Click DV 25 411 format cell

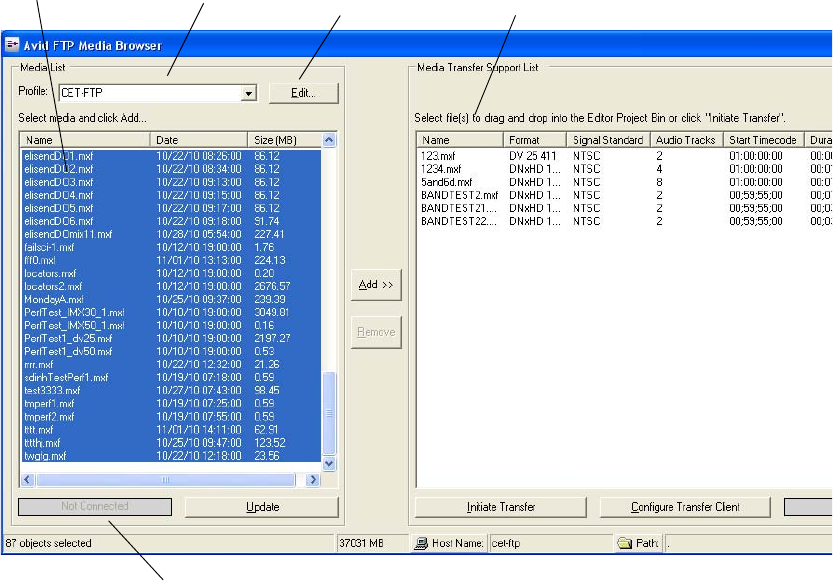pos(532,156)
